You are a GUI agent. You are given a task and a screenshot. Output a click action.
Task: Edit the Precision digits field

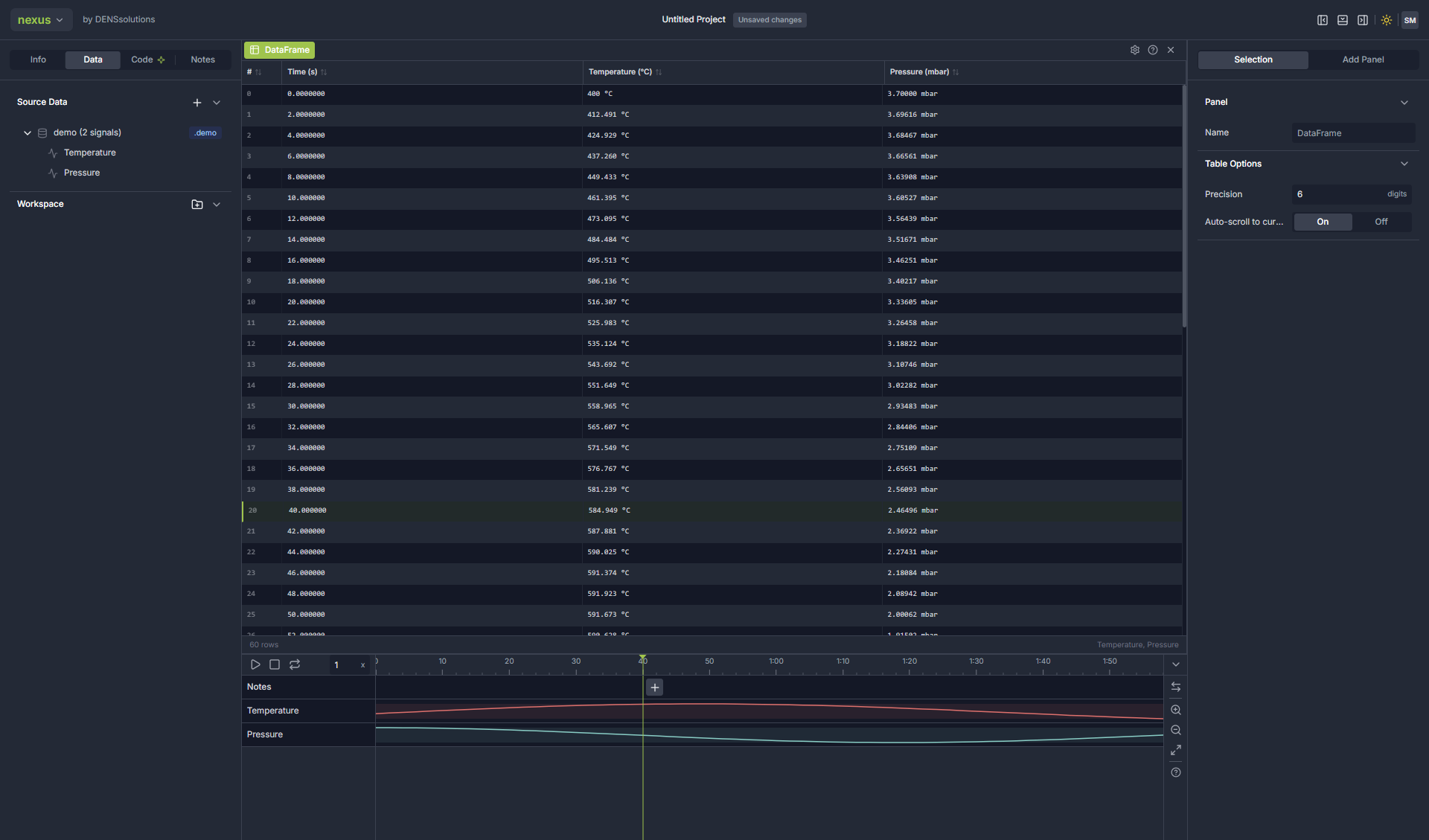tap(1352, 194)
